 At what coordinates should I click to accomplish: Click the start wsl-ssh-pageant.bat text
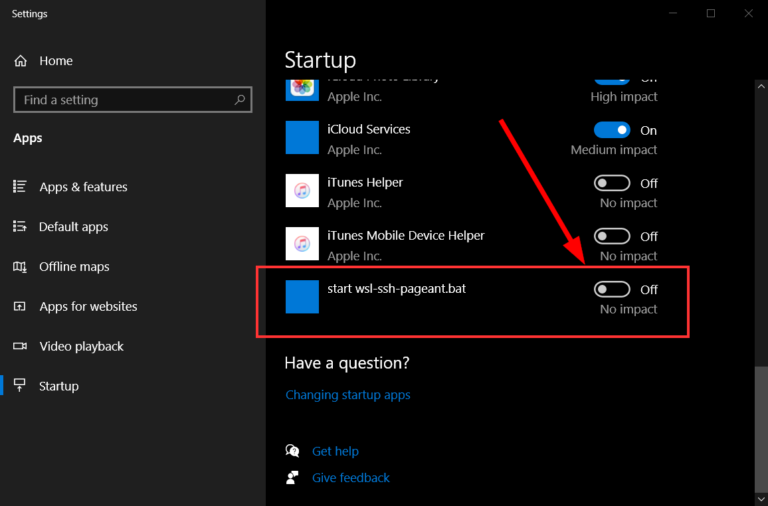(396, 289)
